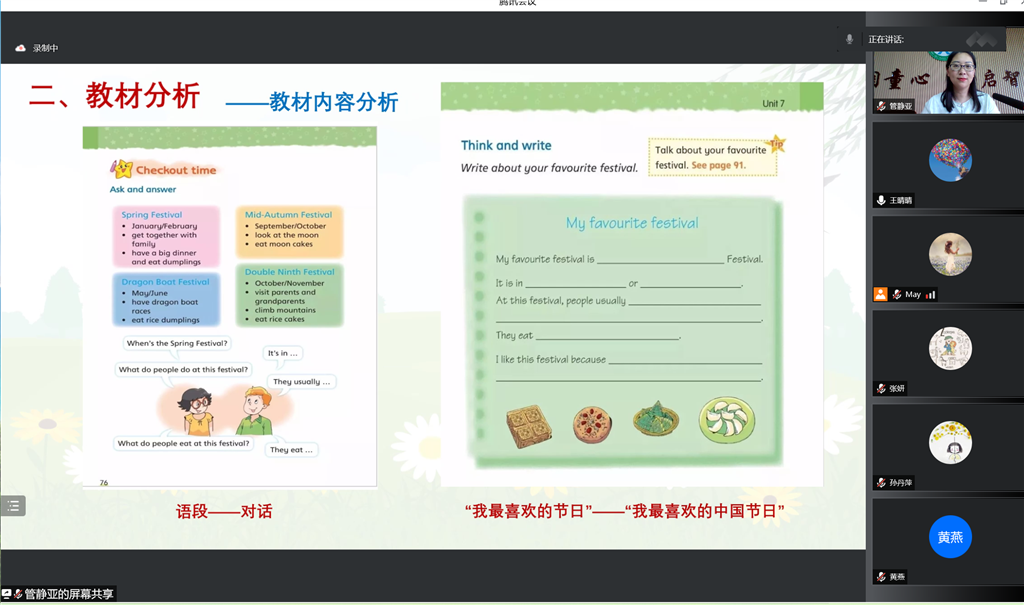
Task: Click the microphone icon beside 正在讲话
Action: 849,39
